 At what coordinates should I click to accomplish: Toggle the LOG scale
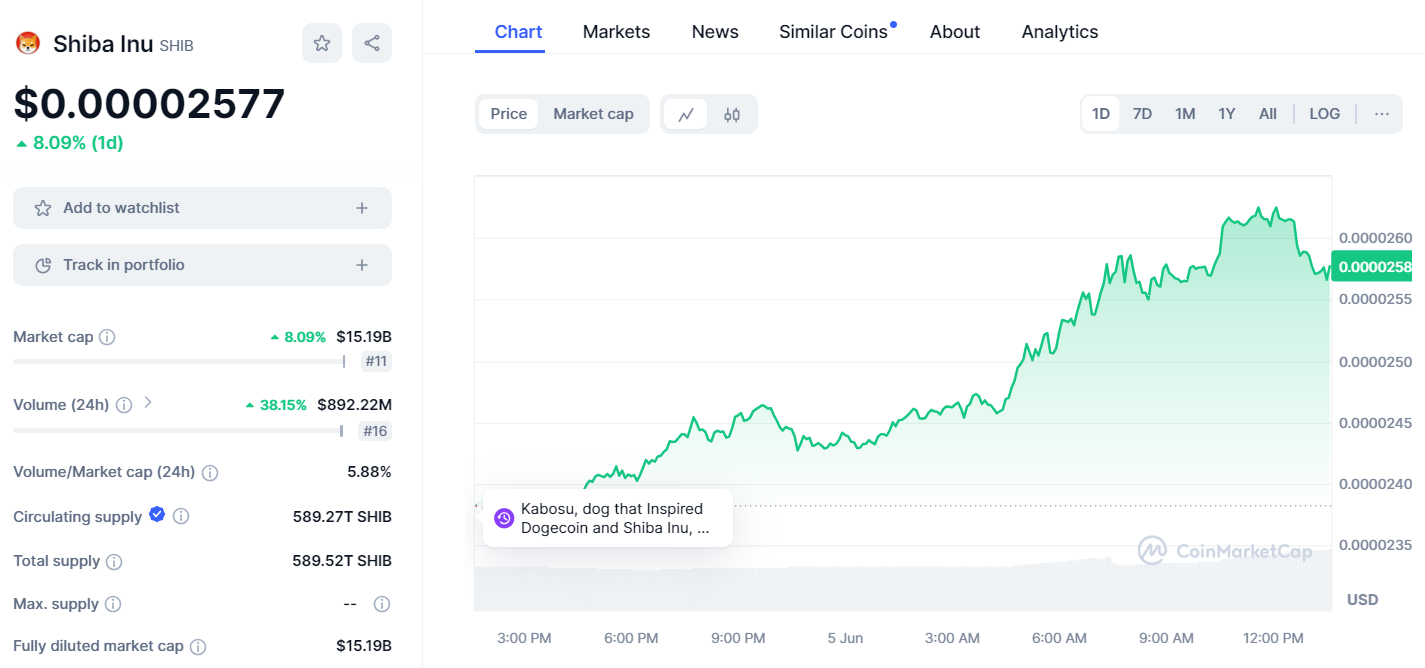pos(1325,114)
